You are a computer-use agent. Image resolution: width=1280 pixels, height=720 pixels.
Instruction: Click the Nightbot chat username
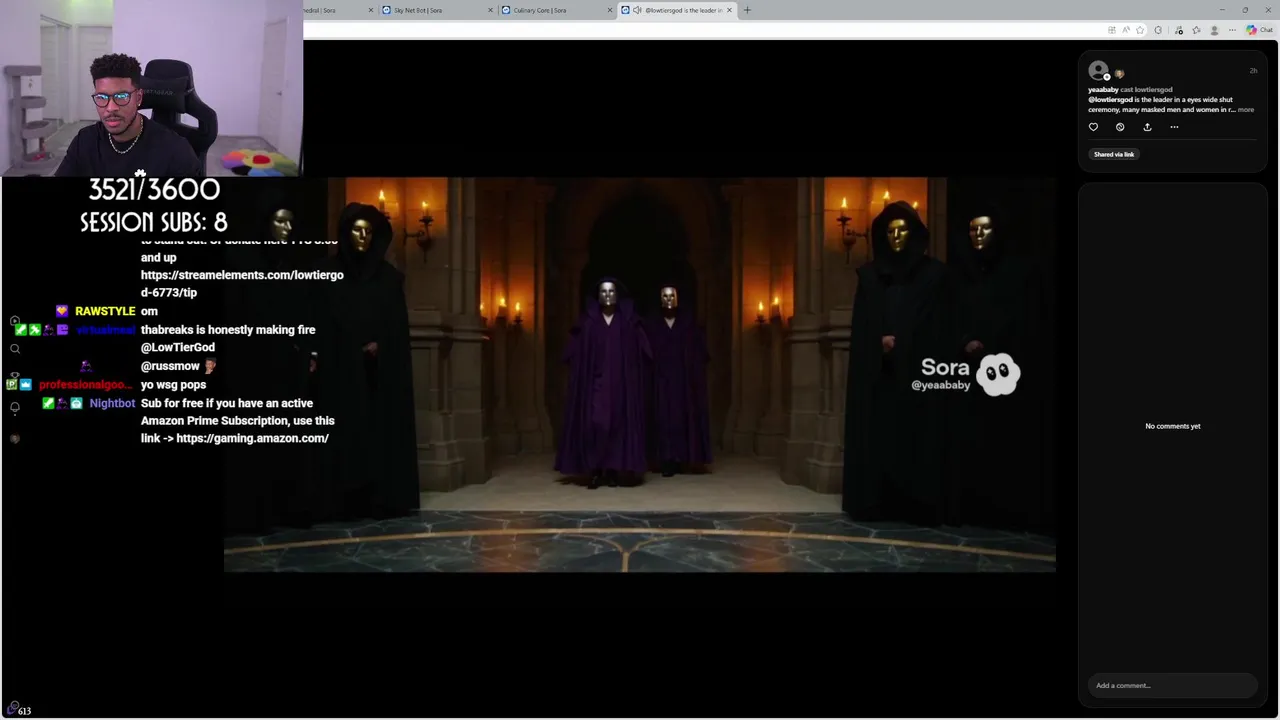tap(112, 403)
